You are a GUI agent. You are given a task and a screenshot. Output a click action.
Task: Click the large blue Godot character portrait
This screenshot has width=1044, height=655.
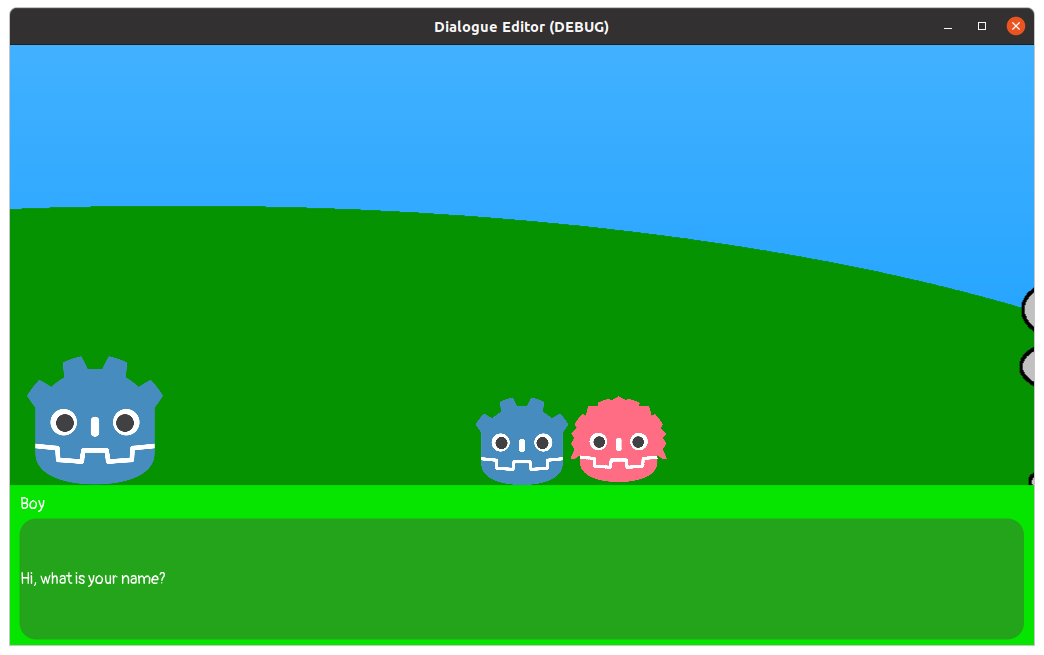[95, 420]
